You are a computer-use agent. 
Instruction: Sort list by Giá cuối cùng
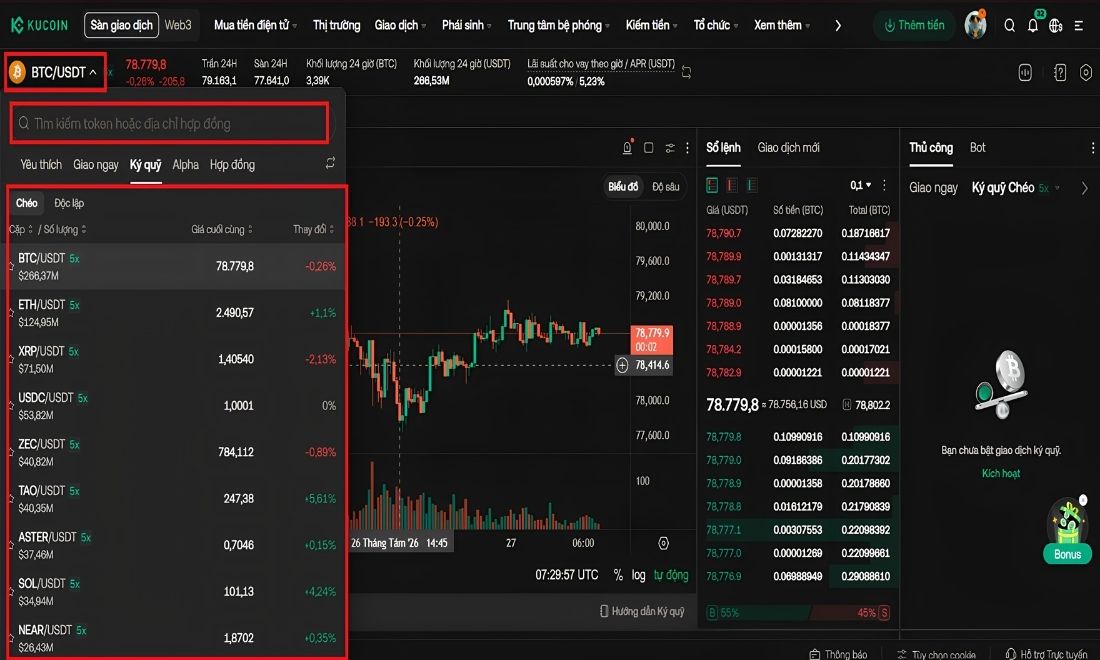pyautogui.click(x=222, y=229)
